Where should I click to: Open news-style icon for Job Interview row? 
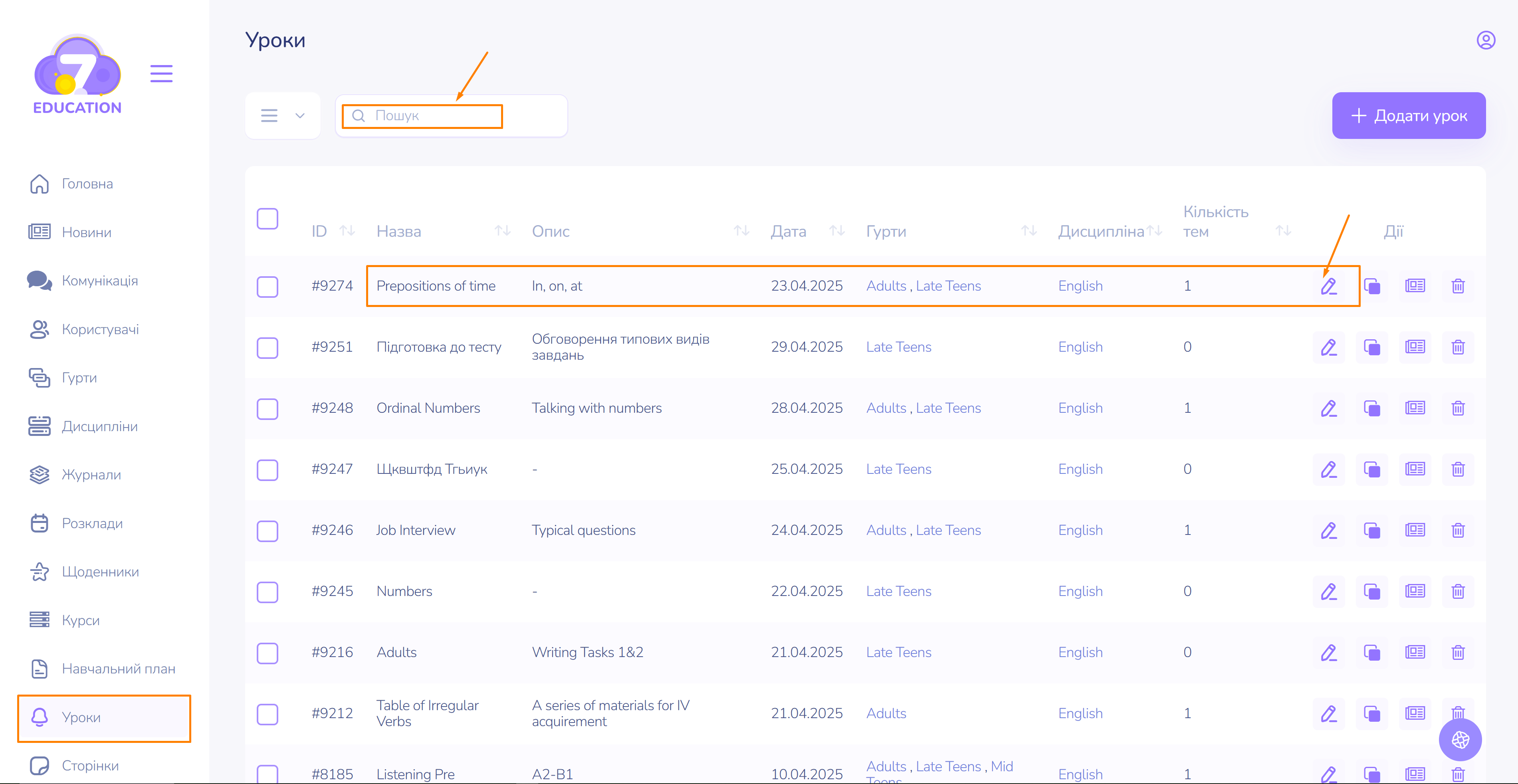pyautogui.click(x=1414, y=530)
